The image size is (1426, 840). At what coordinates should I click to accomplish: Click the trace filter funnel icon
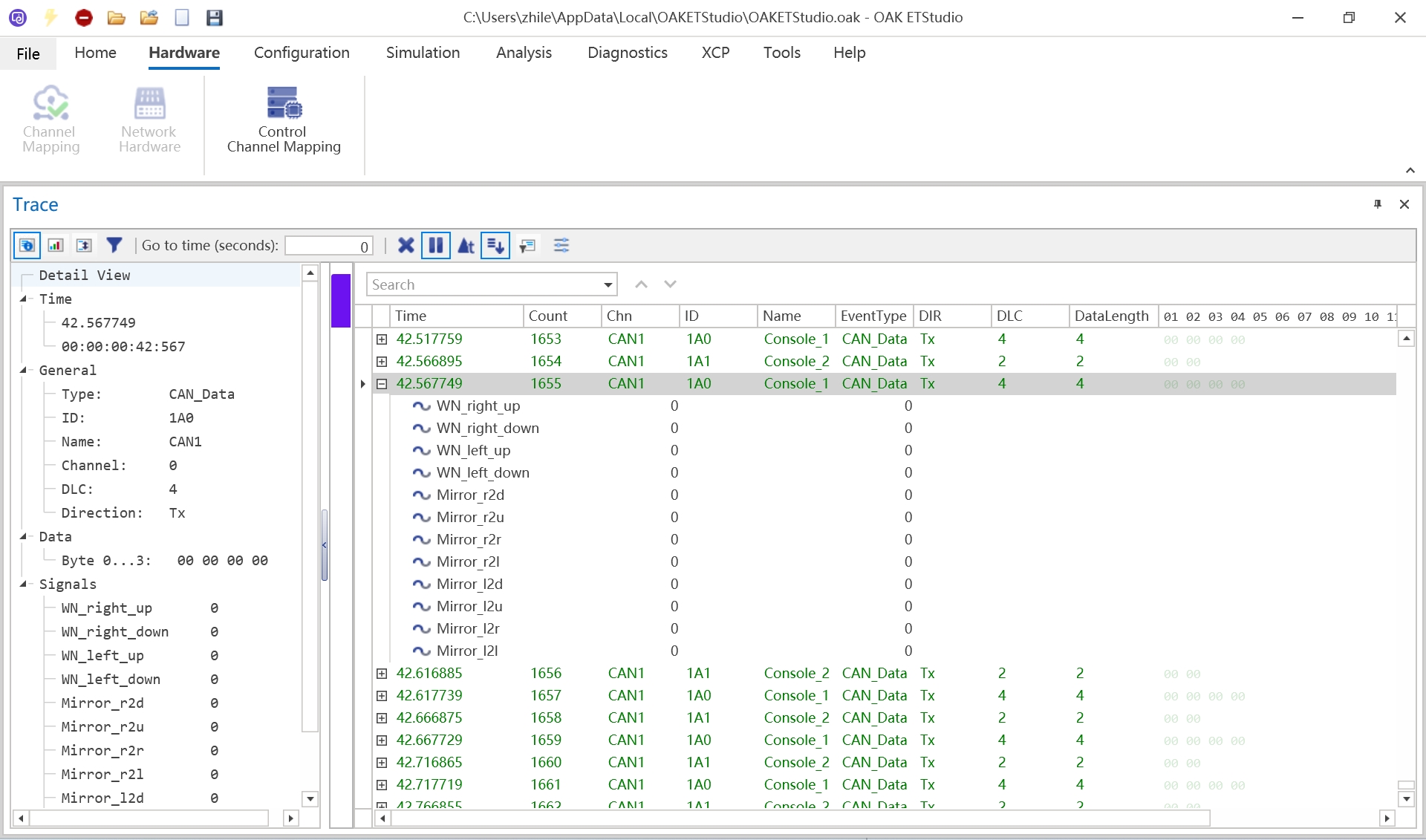coord(114,245)
